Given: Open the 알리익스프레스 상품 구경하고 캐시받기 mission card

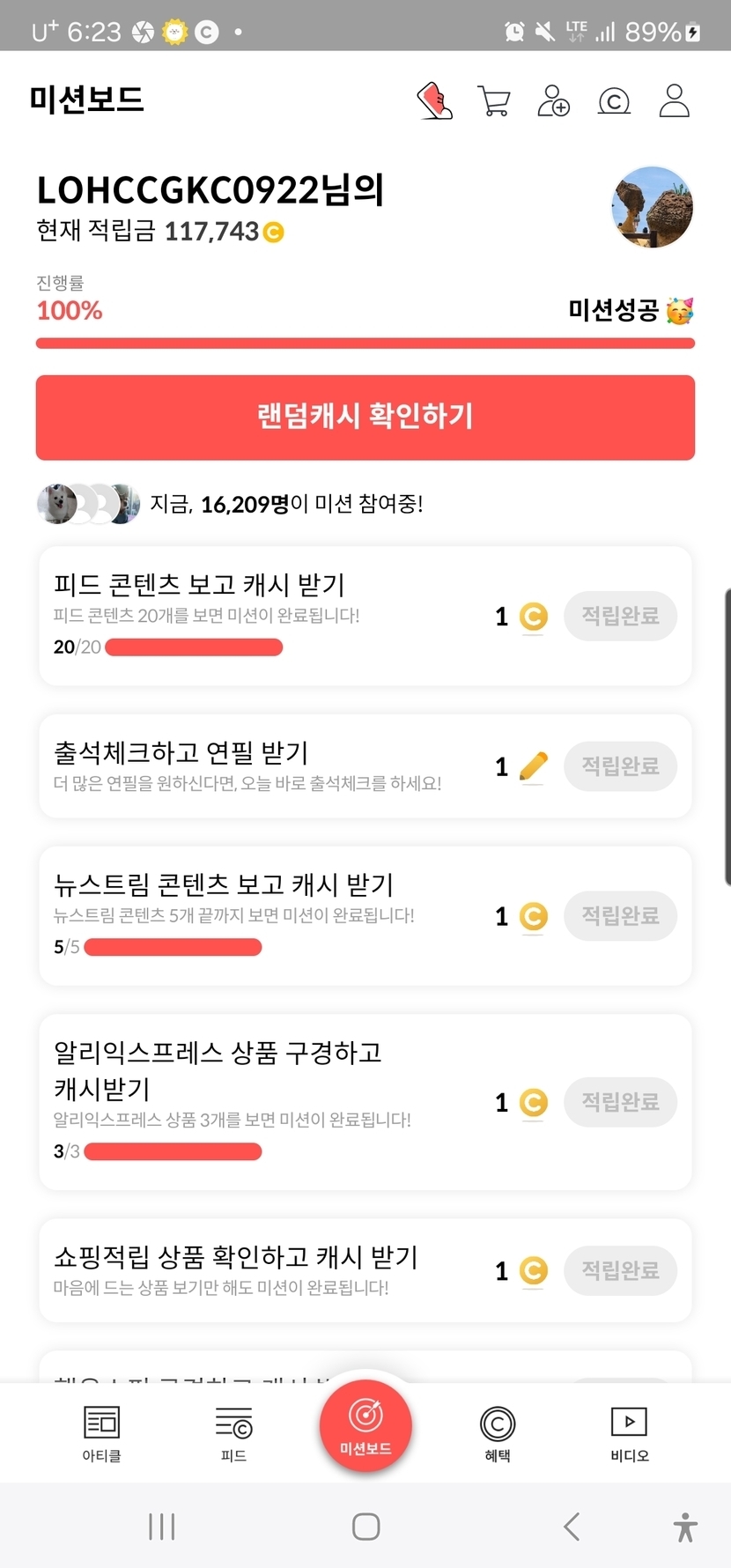Looking at the screenshot, I should point(264,1101).
